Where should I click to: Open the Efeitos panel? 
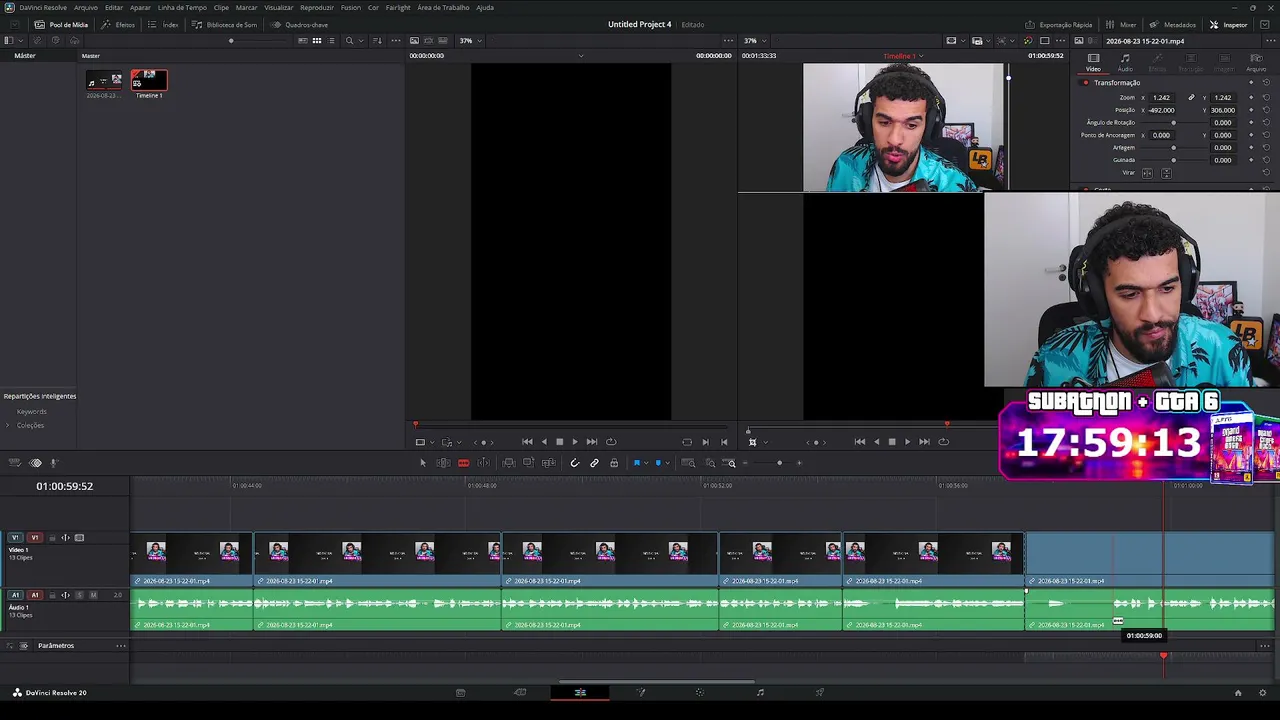tap(118, 25)
